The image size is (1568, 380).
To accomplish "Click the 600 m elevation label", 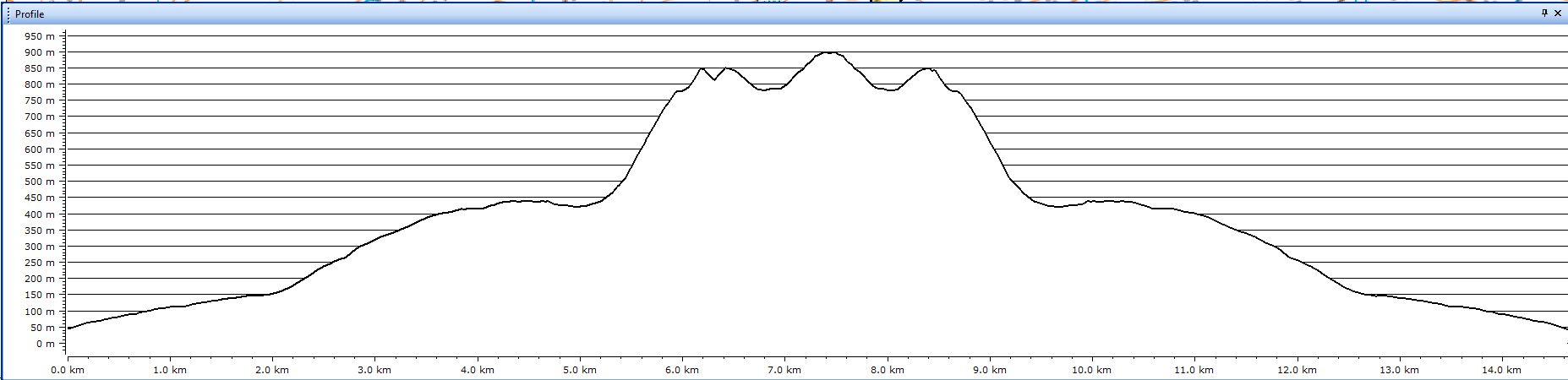I will pos(39,149).
